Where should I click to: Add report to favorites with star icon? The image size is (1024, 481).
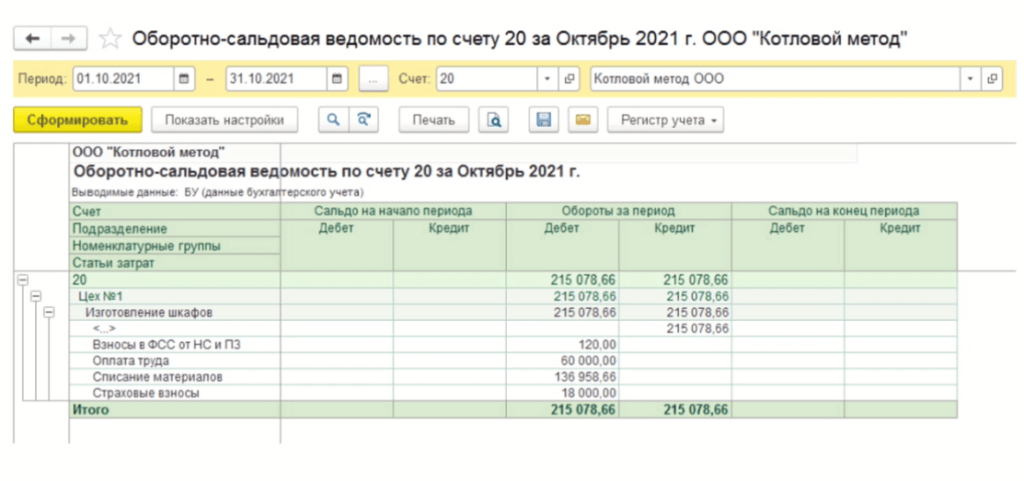pyautogui.click(x=110, y=38)
